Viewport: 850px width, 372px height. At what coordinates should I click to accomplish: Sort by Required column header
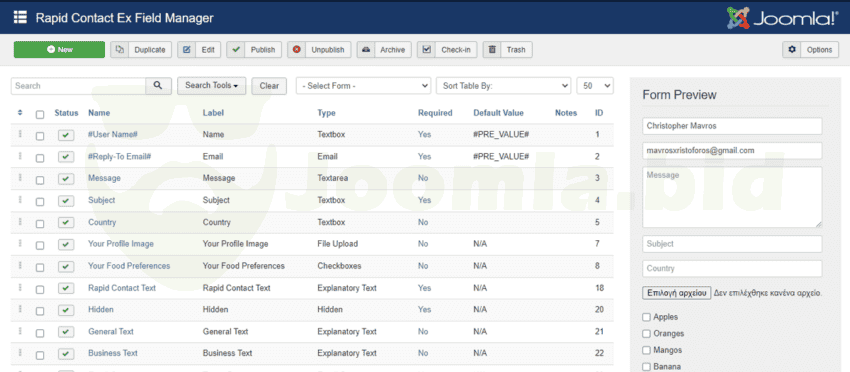435,113
